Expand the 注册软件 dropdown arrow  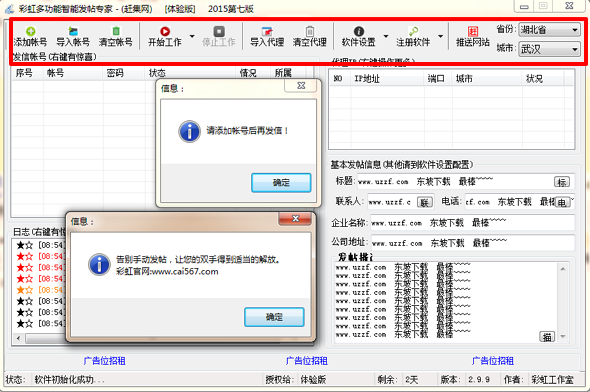click(x=440, y=36)
